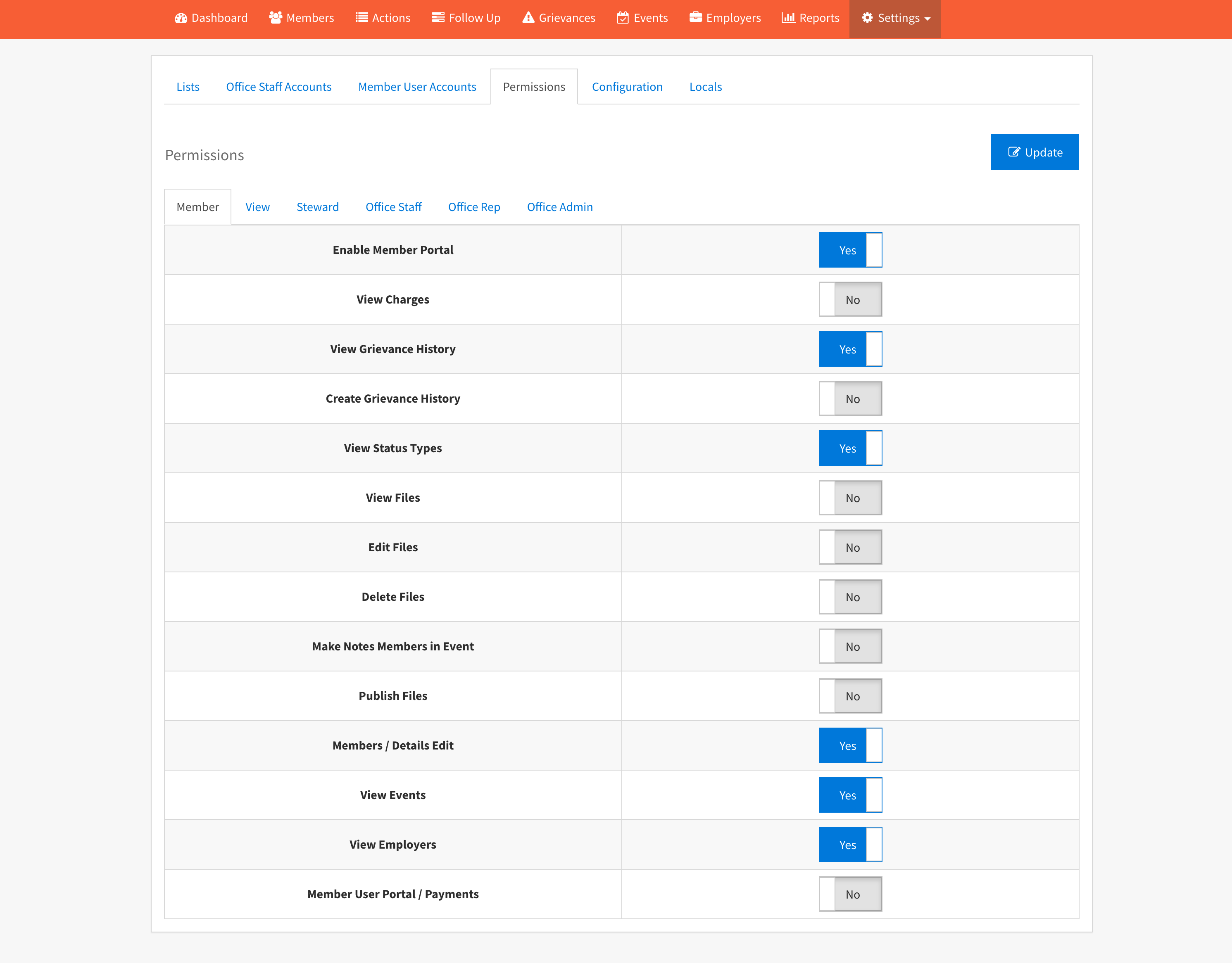
Task: Click the 'Publish Files' row label
Action: tap(392, 696)
